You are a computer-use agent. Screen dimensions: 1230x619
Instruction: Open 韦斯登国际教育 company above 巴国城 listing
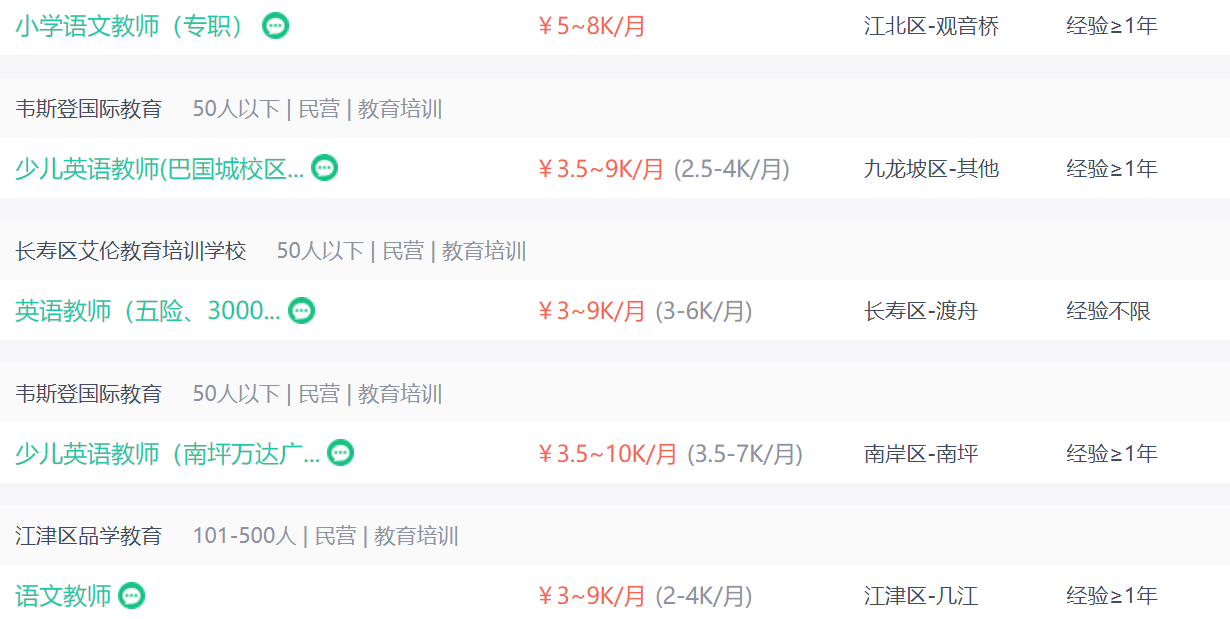click(x=88, y=109)
